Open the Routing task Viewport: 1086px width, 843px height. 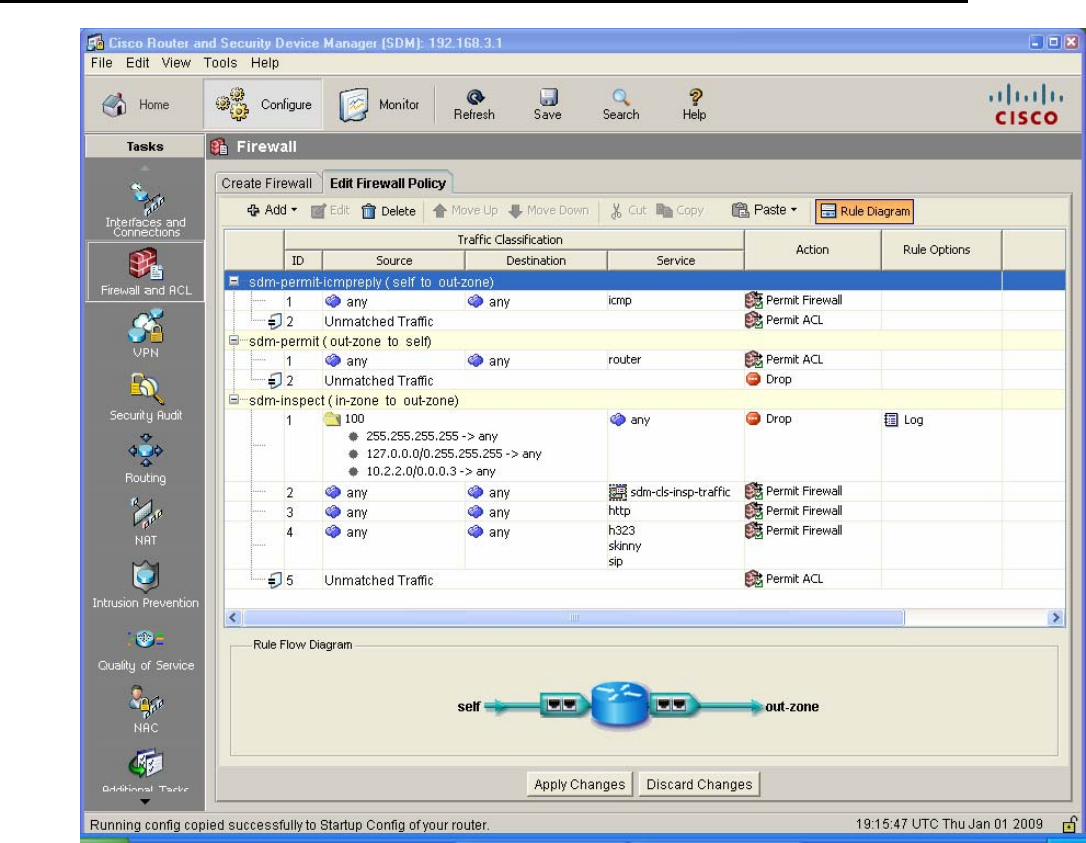(x=145, y=459)
